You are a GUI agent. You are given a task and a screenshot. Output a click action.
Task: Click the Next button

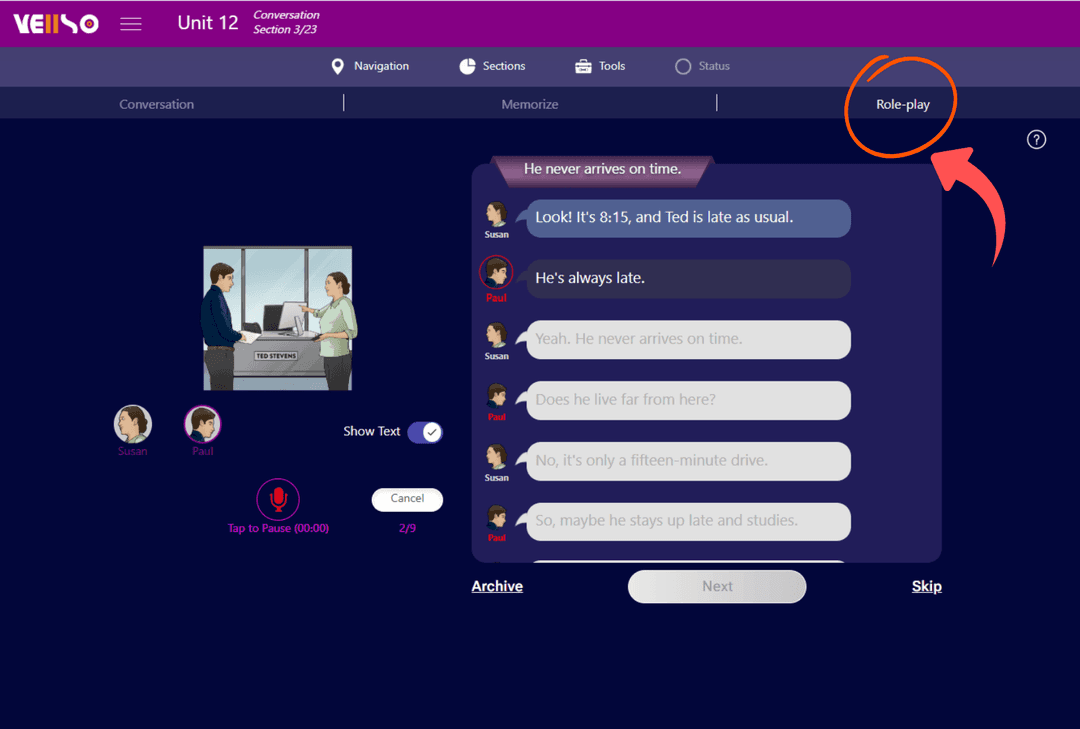point(716,587)
